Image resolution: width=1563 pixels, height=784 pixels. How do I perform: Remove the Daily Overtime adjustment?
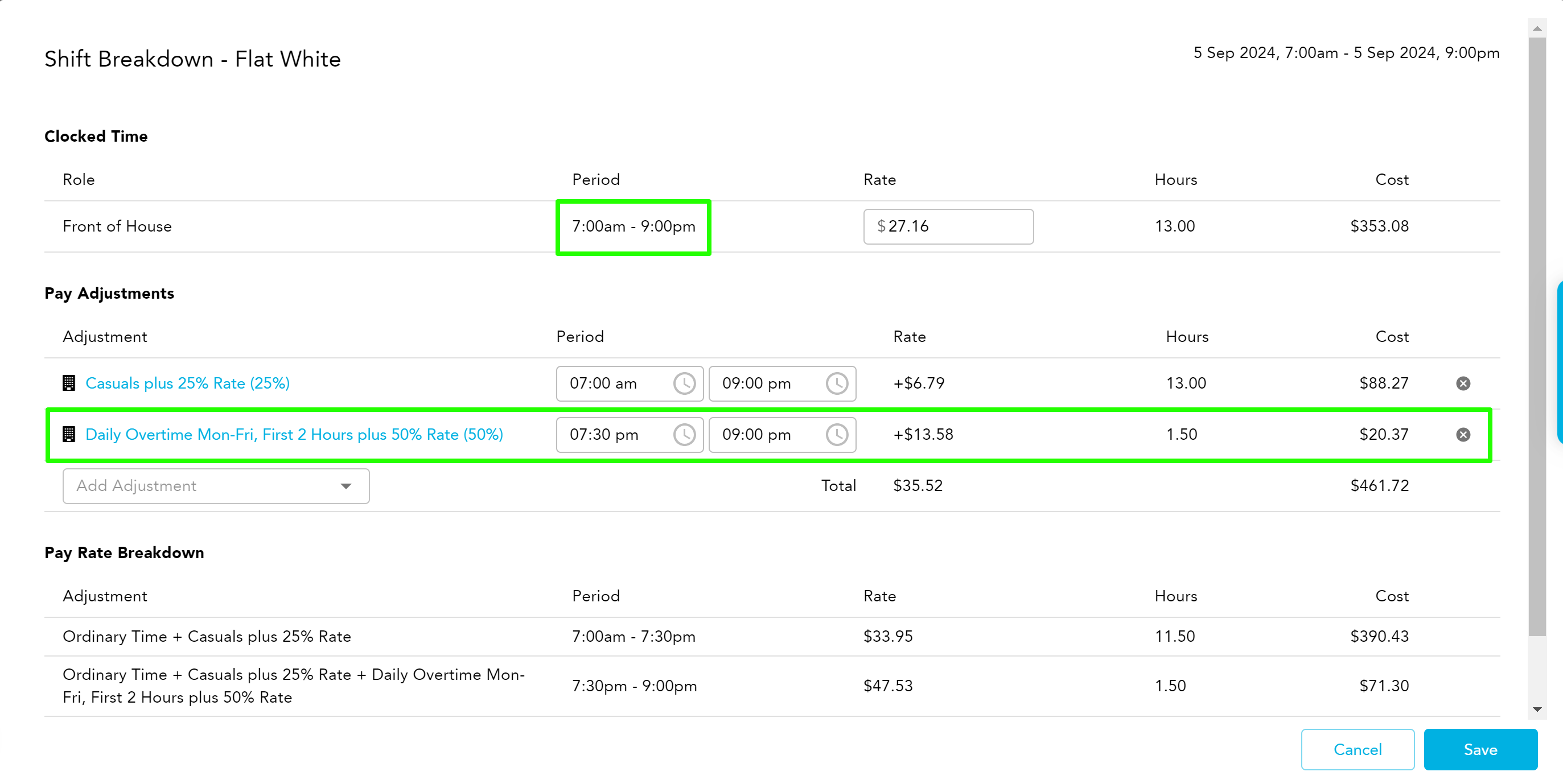(1463, 434)
